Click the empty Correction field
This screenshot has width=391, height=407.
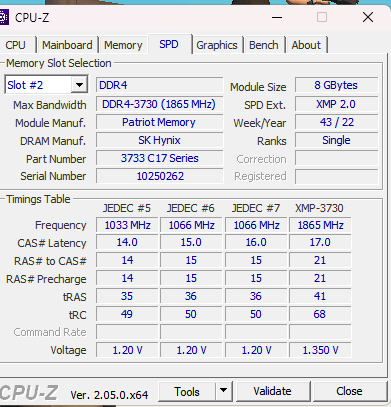[336, 158]
